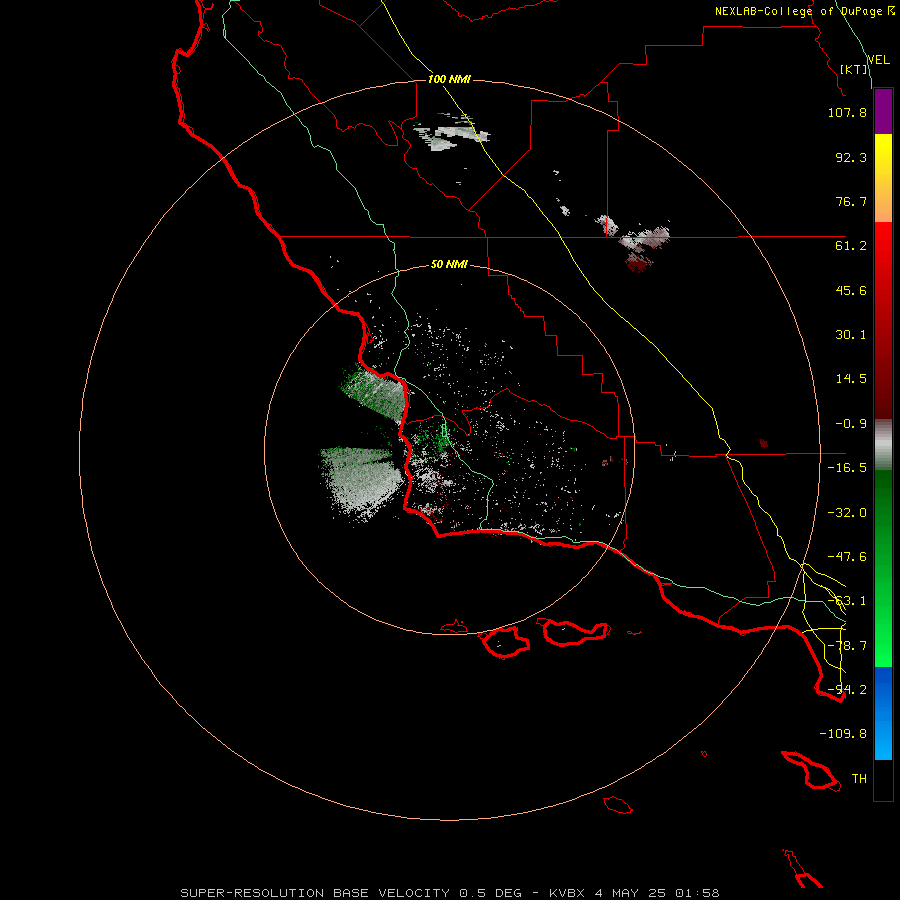Screen dimensions: 900x900
Task: Click the bright green segment of color bar
Action: 883,568
